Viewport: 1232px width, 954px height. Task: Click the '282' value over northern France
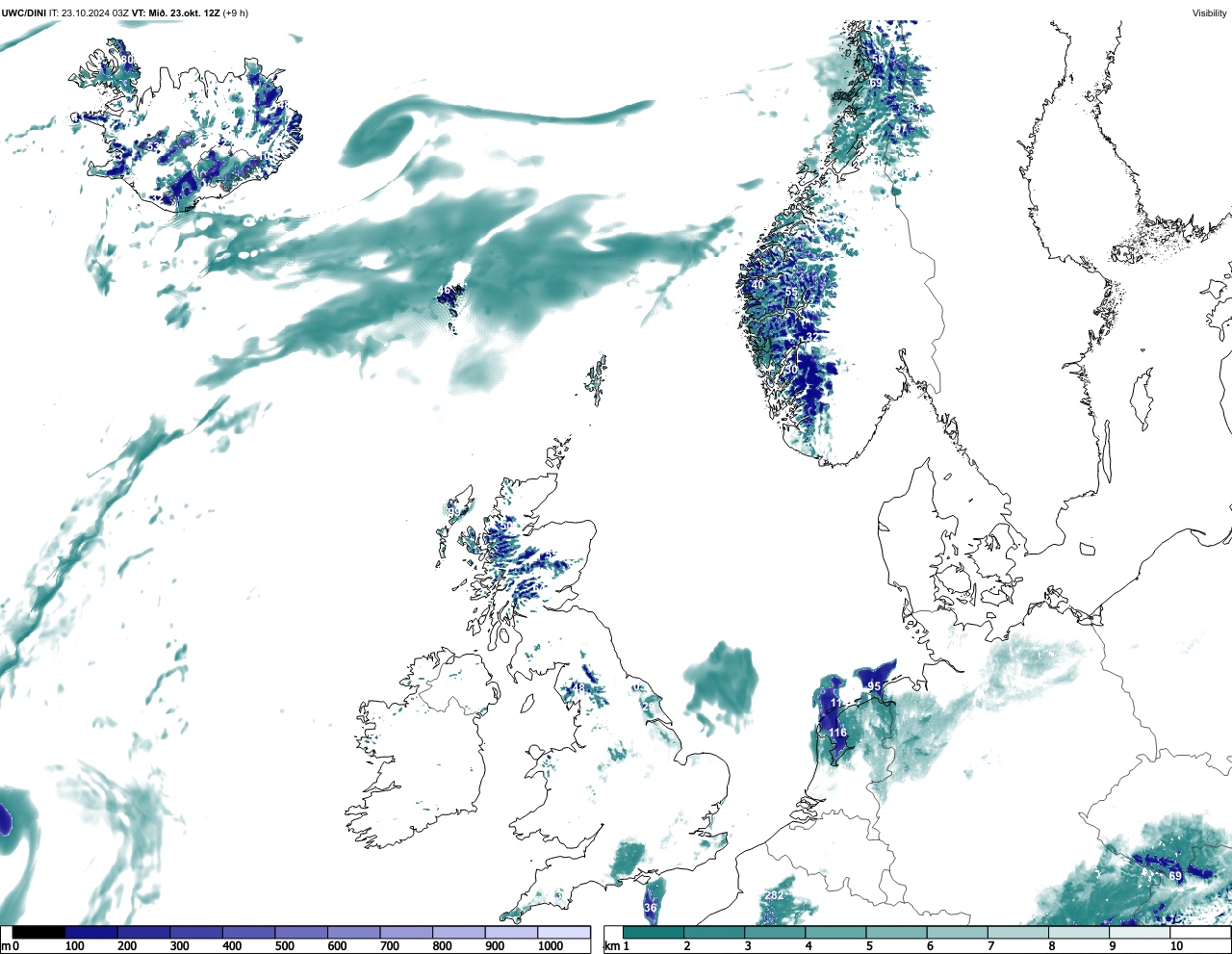click(774, 895)
